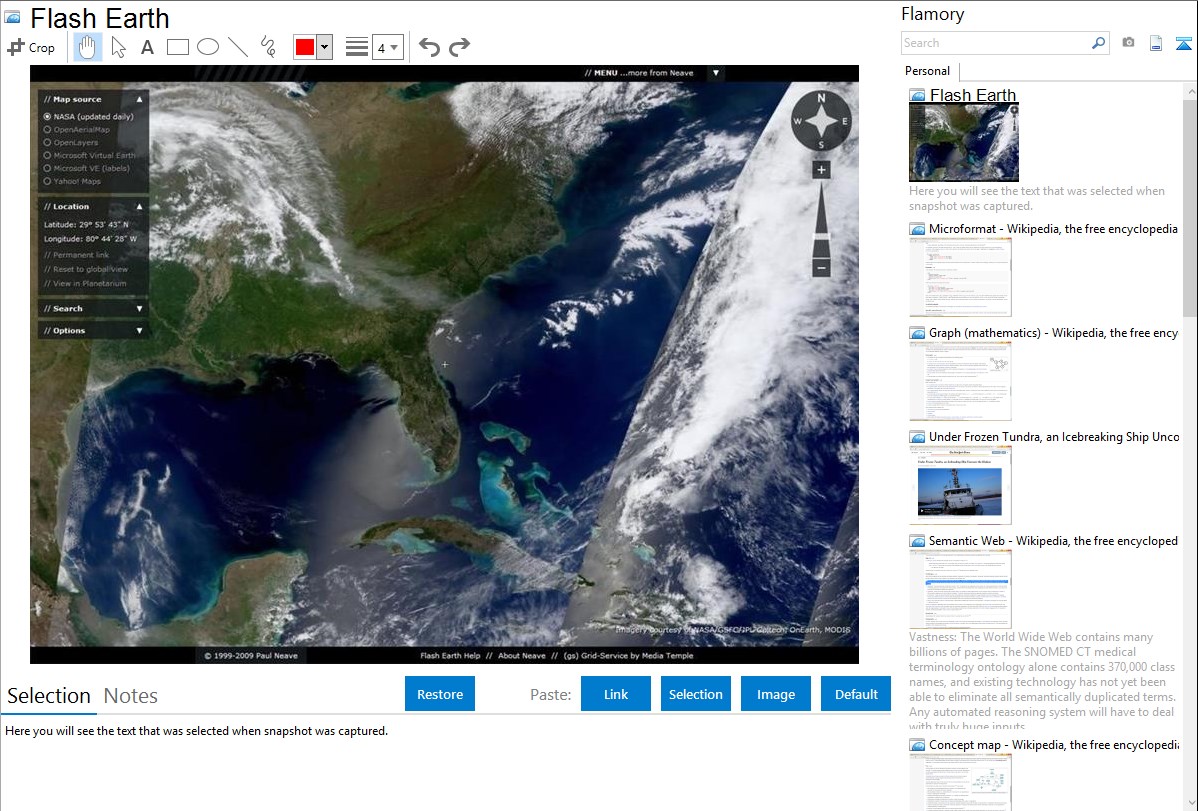Select OpenLayers map source
This screenshot has height=811, width=1198.
(x=71, y=143)
